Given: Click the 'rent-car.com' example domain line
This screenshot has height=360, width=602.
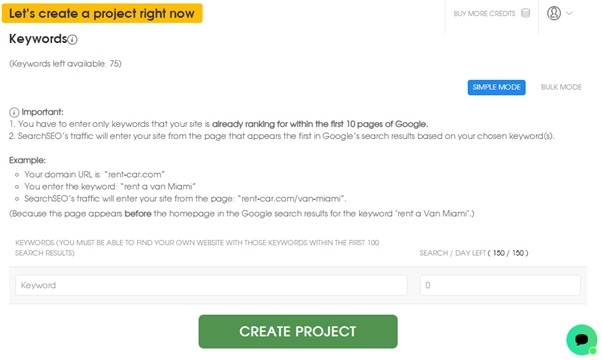Looking at the screenshot, I should coord(94,175).
